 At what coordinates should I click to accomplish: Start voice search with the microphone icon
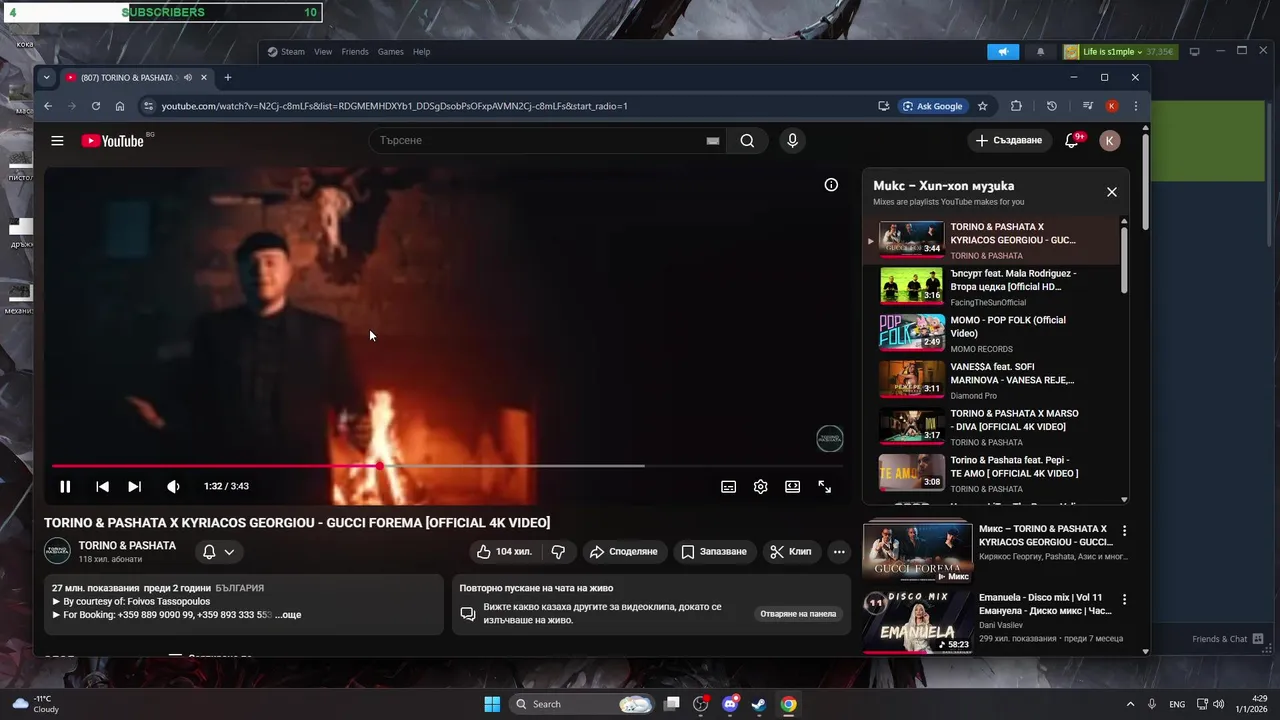pyautogui.click(x=792, y=141)
